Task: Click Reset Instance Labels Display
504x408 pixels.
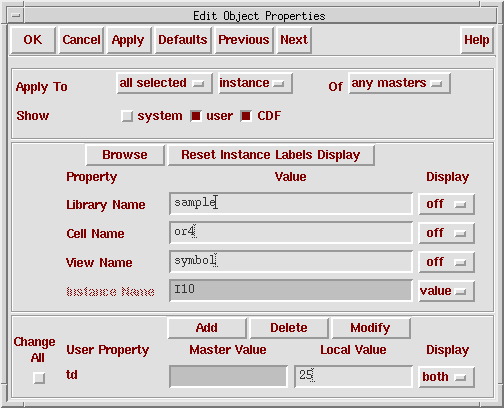Action: click(271, 155)
